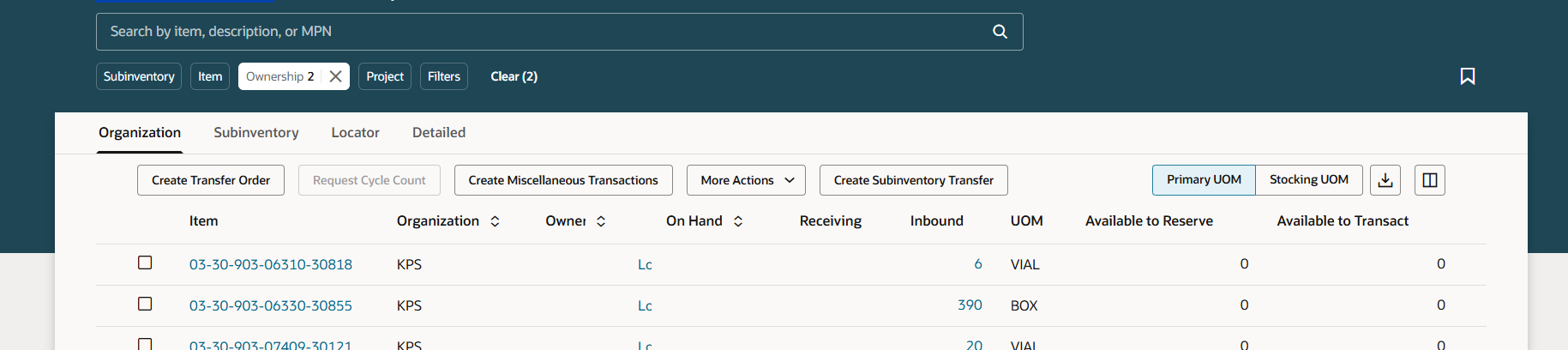This screenshot has height=350, width=1568.
Task: Expand the More Actions dropdown
Action: tap(746, 180)
